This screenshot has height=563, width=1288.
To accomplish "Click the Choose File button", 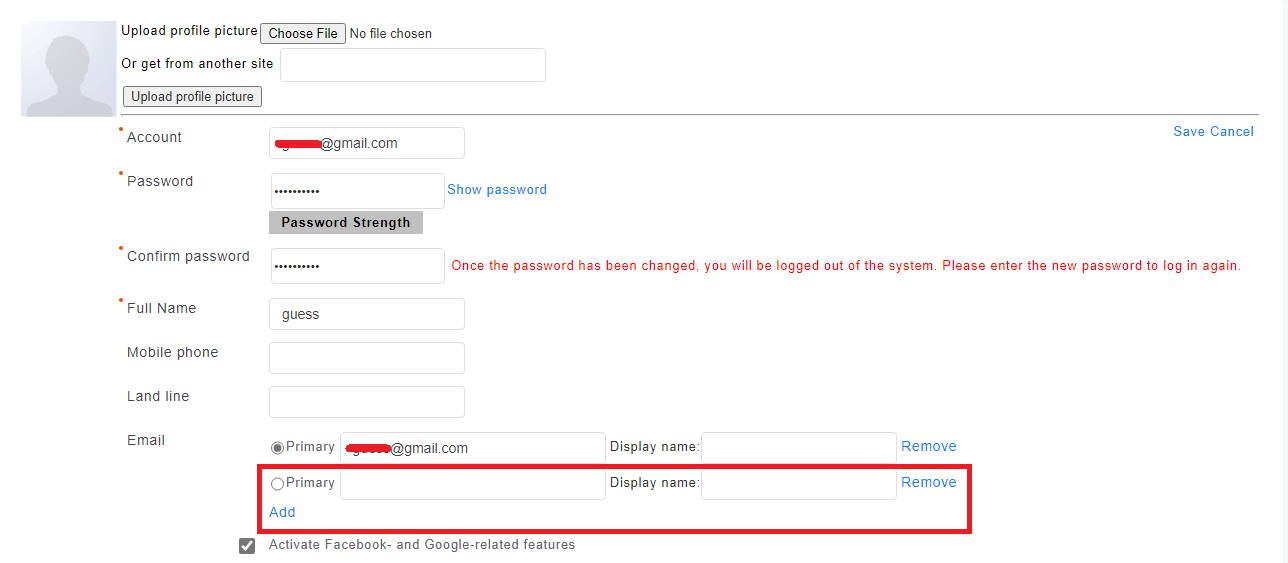I will point(303,33).
